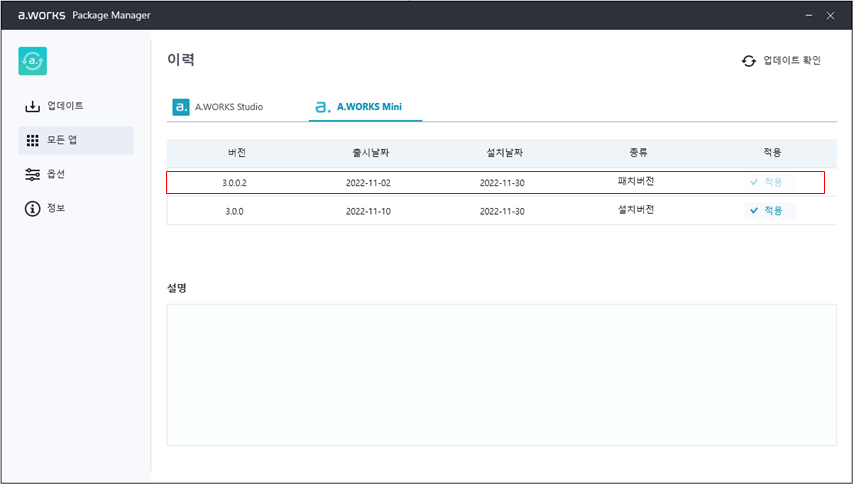Screen dimensions: 854x485
Task: Open the 옵션 settings page
Action: [x=76, y=174]
